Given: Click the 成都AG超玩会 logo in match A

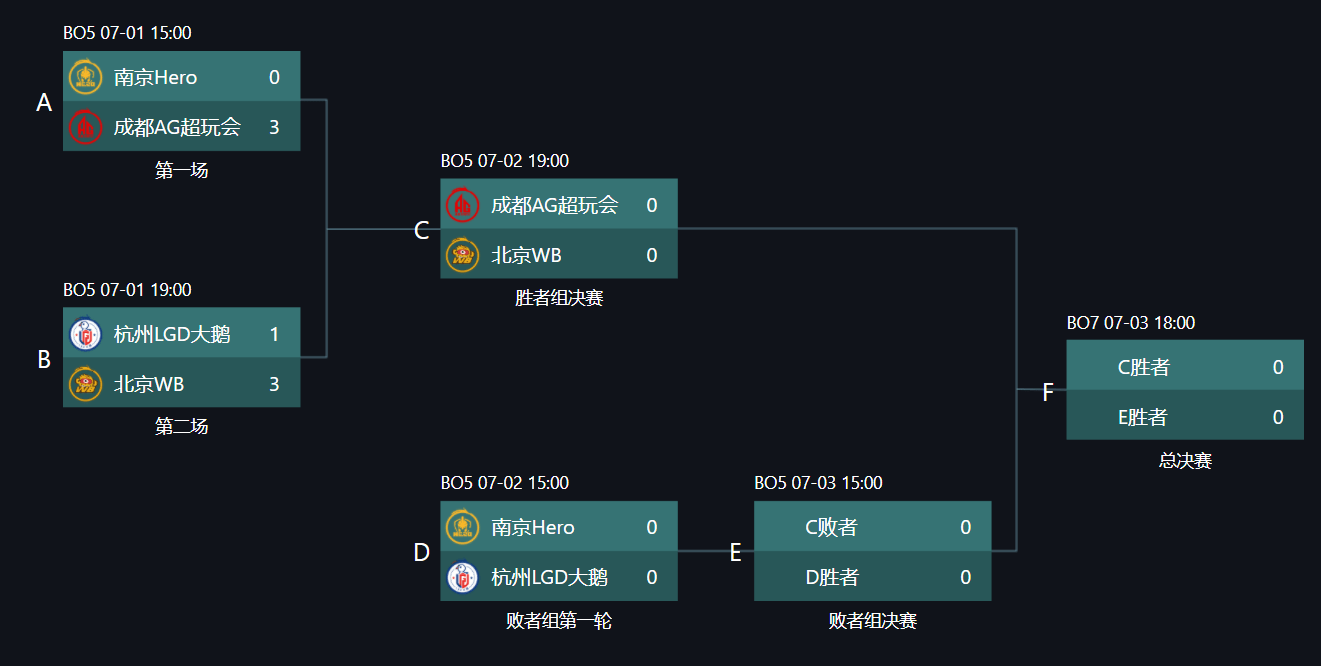Looking at the screenshot, I should (x=85, y=127).
